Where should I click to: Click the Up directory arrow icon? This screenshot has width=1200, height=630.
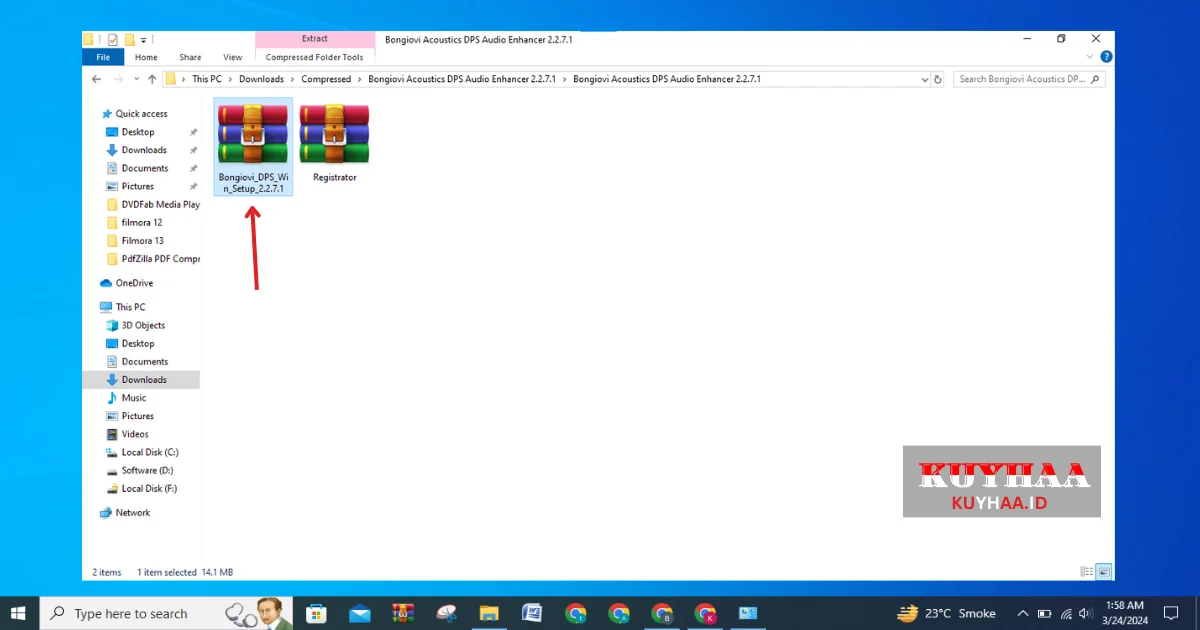point(152,79)
